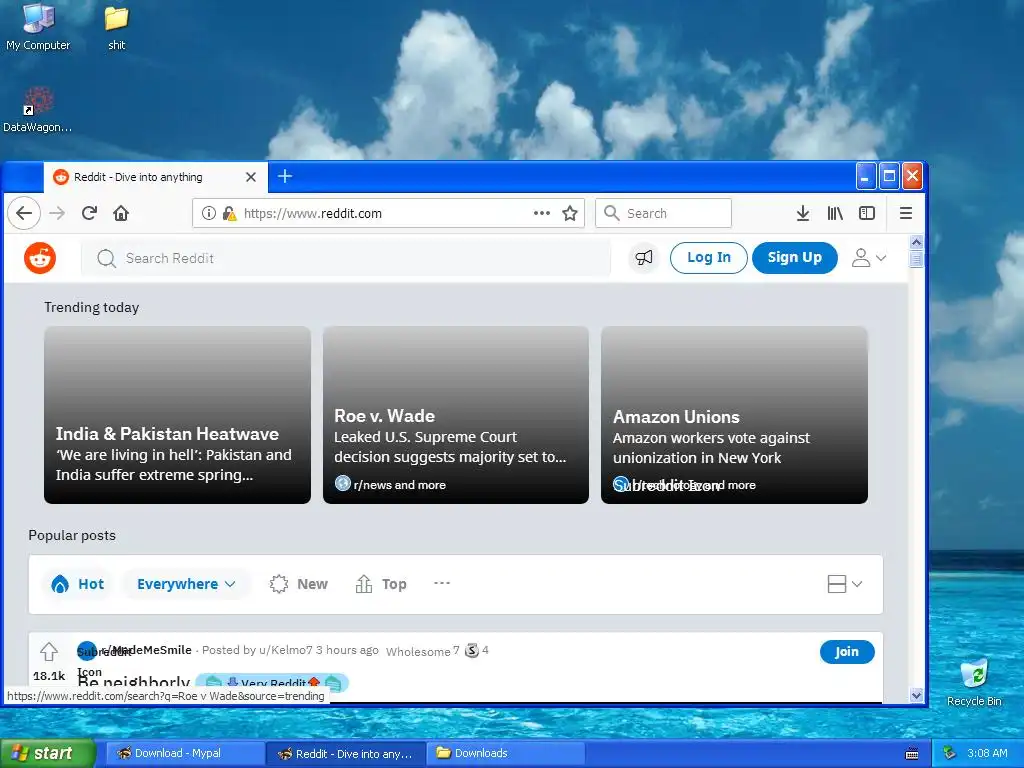Click the Reddit taskbar window button
This screenshot has width=1024, height=768.
pyautogui.click(x=345, y=754)
